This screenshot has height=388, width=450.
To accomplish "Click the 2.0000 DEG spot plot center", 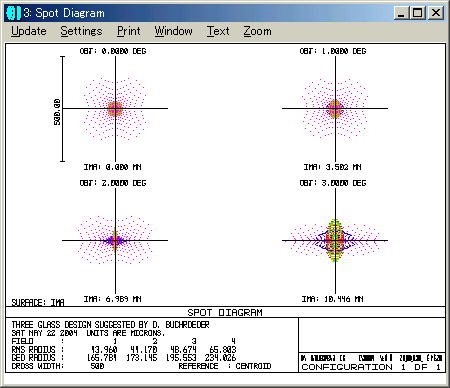I will click(x=115, y=240).
